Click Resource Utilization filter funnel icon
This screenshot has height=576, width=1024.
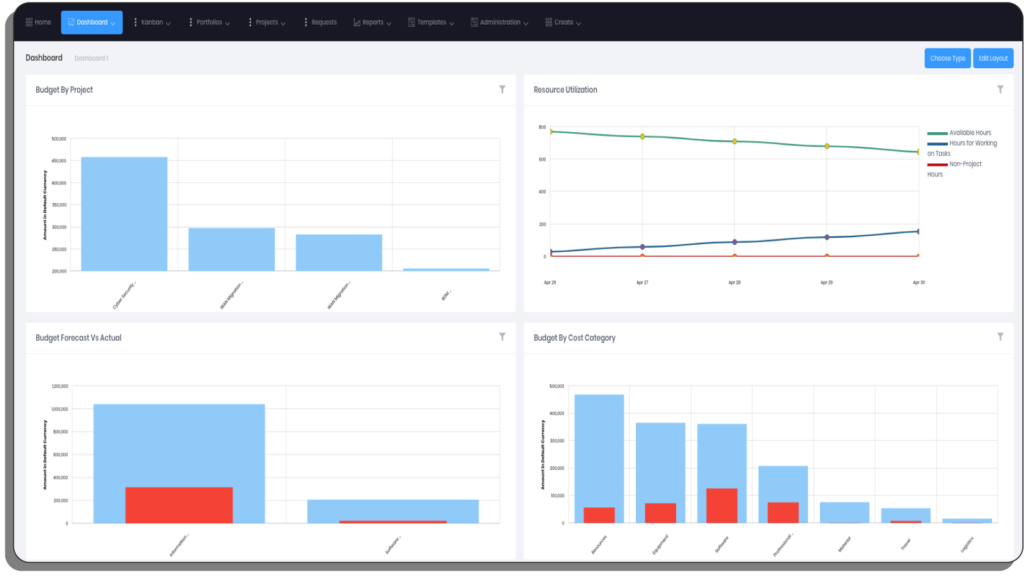click(x=1000, y=90)
